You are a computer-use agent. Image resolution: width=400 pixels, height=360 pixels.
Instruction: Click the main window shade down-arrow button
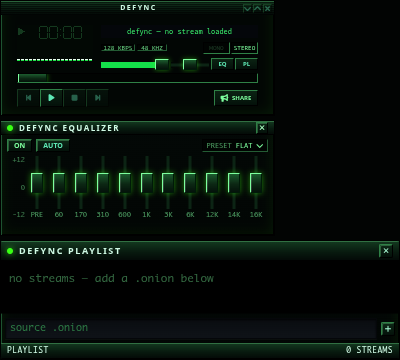(x=247, y=9)
